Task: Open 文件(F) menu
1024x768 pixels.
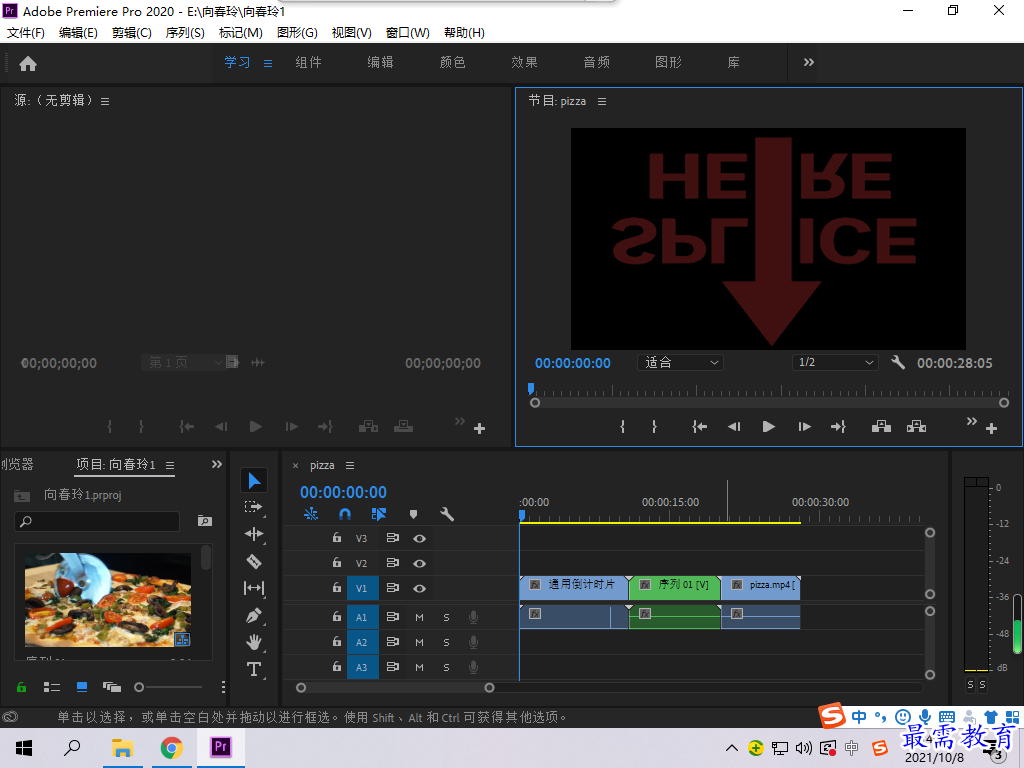Action: click(x=25, y=33)
